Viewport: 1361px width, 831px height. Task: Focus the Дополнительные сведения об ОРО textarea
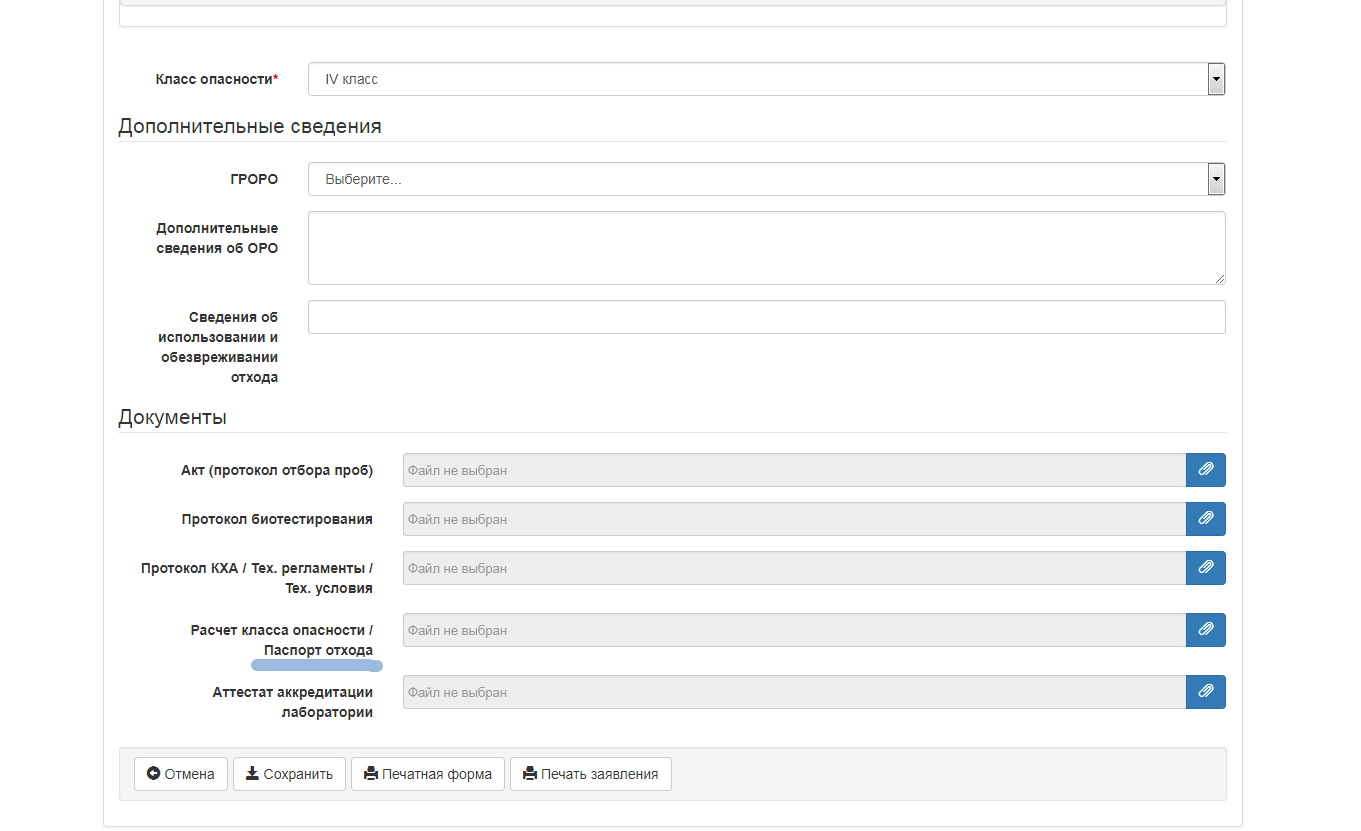766,247
